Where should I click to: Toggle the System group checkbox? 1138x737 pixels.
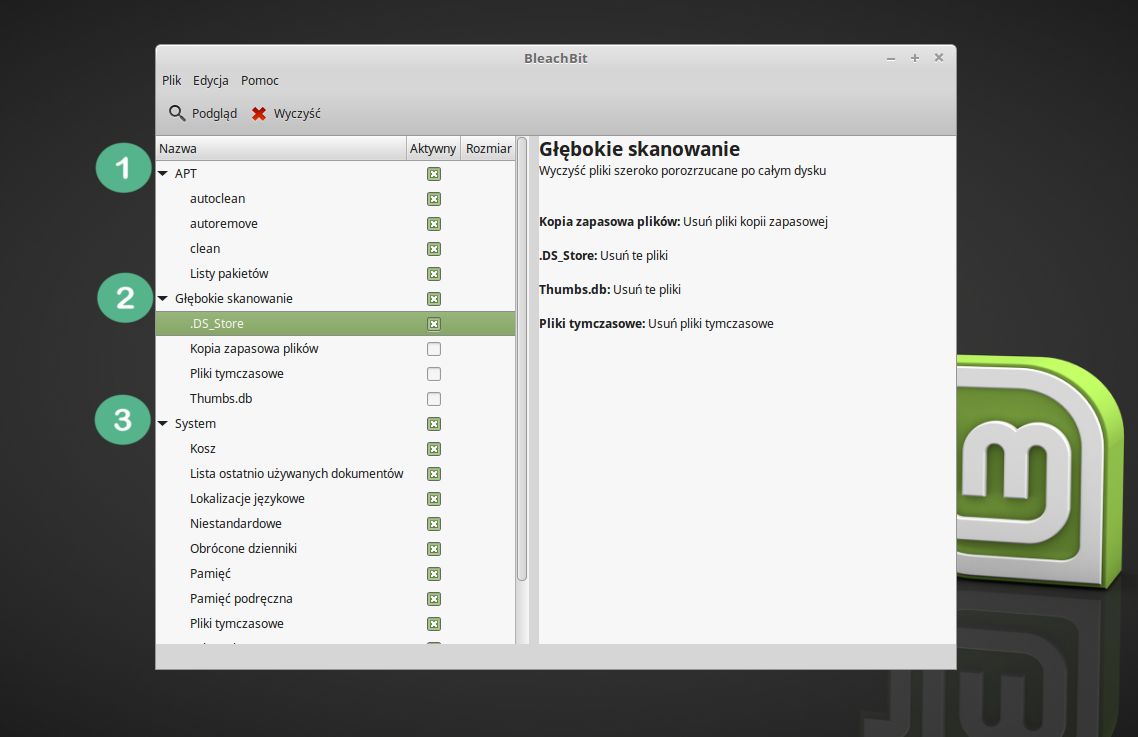(434, 424)
